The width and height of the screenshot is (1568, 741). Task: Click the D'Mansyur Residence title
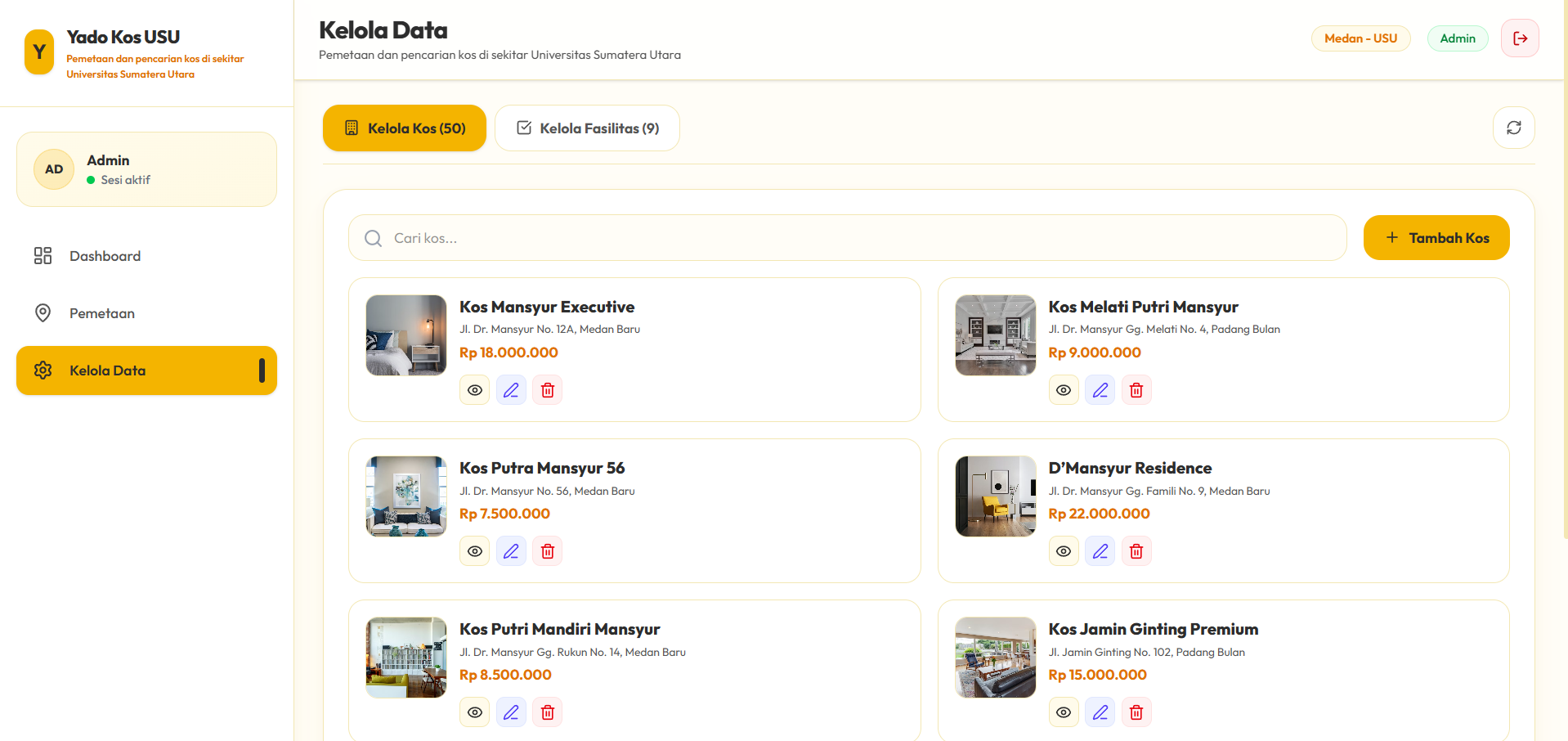[1130, 468]
